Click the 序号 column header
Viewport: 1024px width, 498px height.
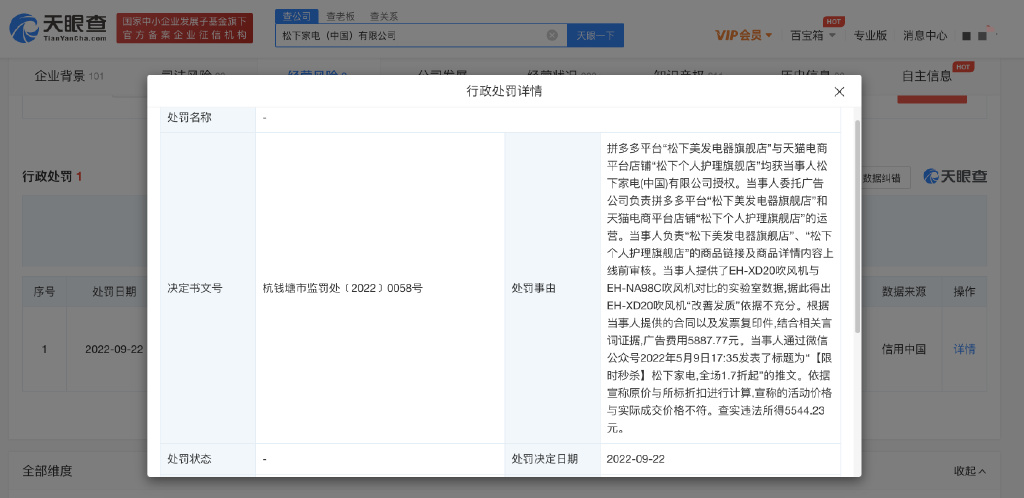(x=44, y=292)
